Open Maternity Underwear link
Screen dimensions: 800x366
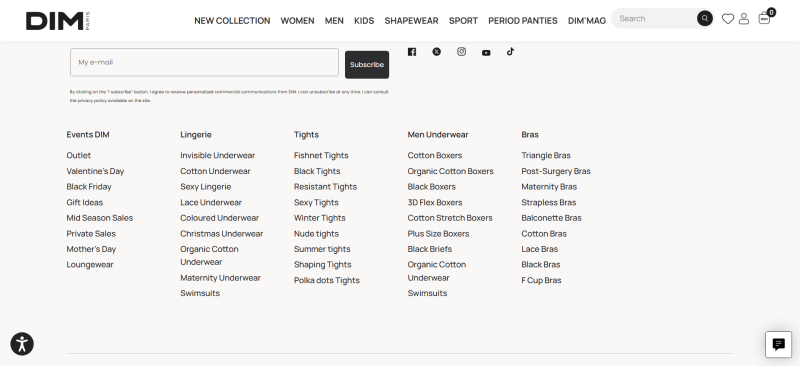click(220, 278)
